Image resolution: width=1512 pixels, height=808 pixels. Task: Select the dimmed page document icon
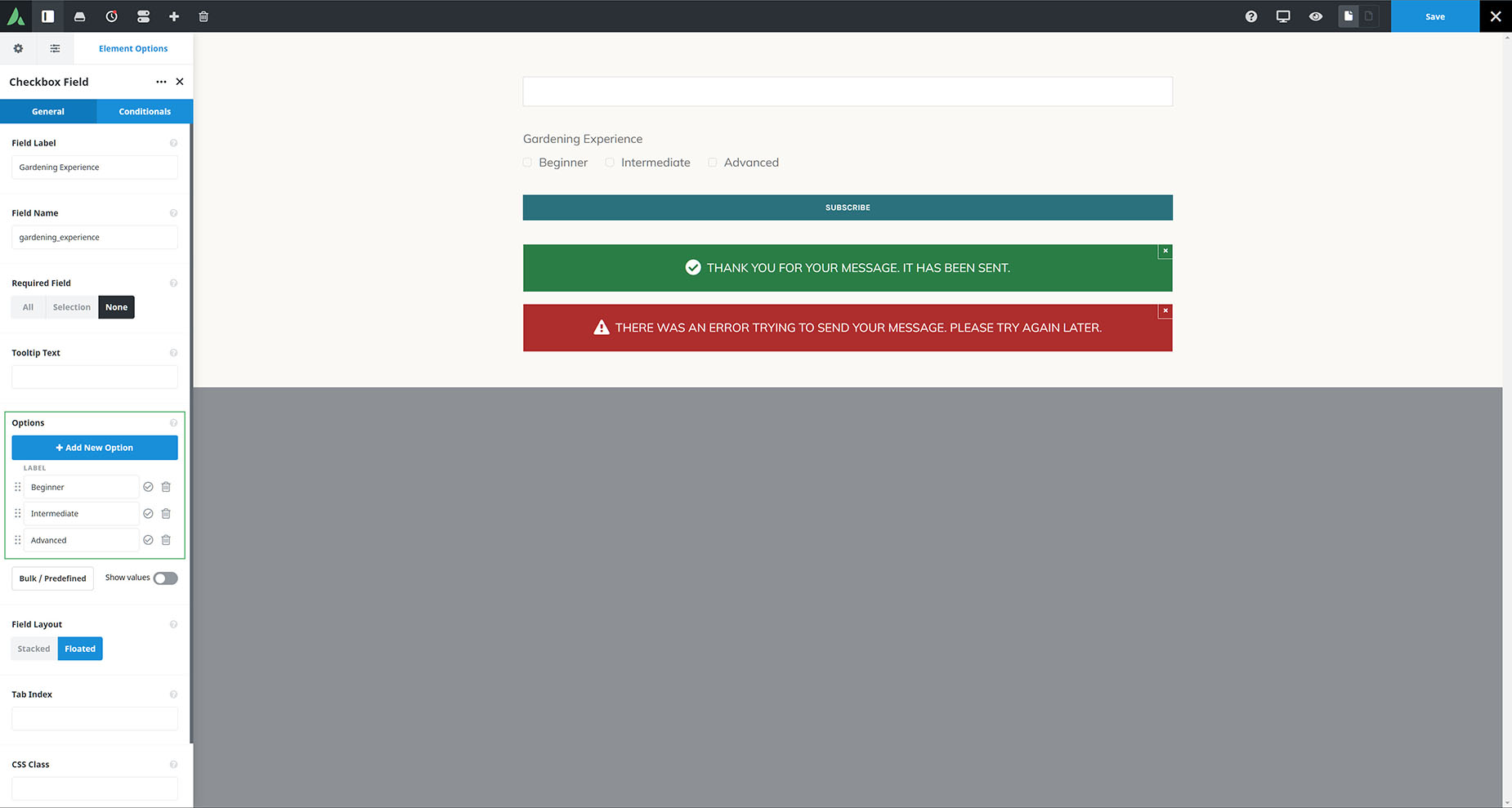point(1369,16)
